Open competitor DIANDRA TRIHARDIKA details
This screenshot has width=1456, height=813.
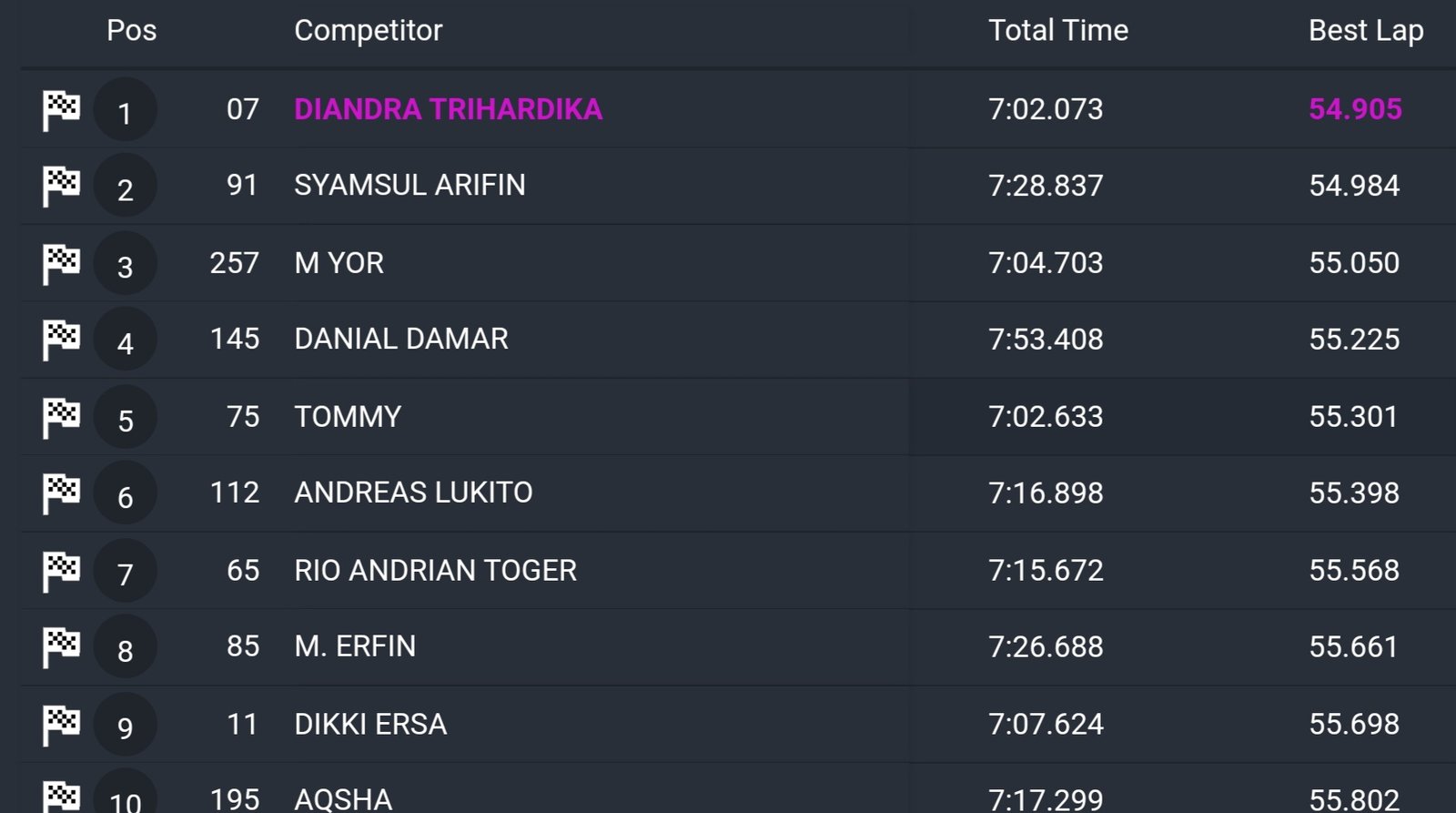449,109
